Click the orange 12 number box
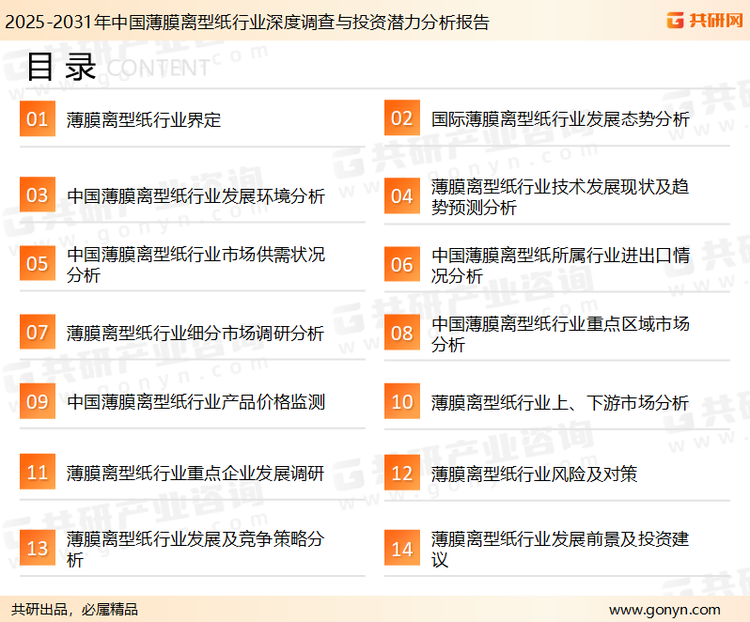750x622 pixels. click(402, 473)
